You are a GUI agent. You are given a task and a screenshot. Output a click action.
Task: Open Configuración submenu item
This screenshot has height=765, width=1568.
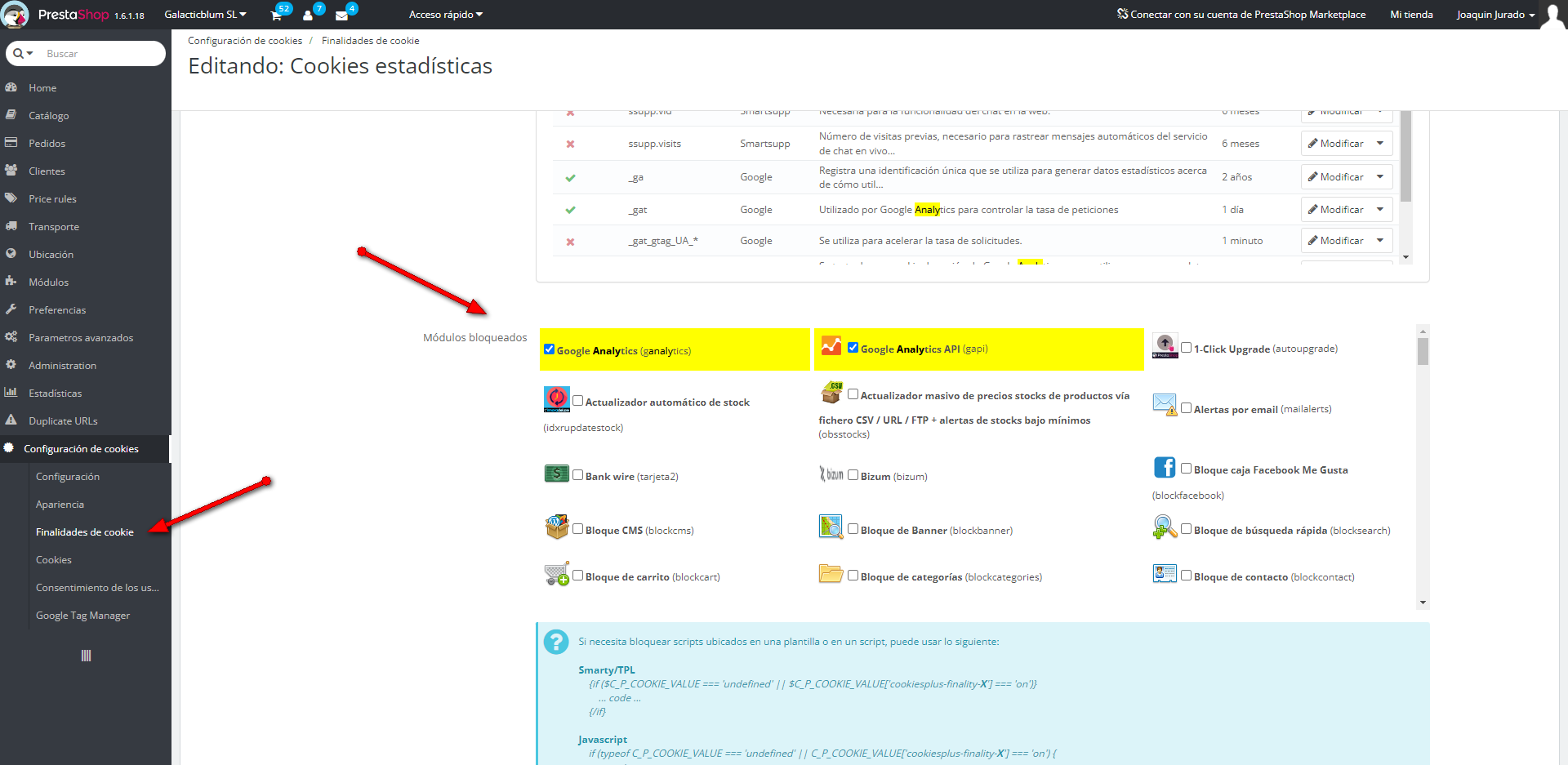click(68, 477)
